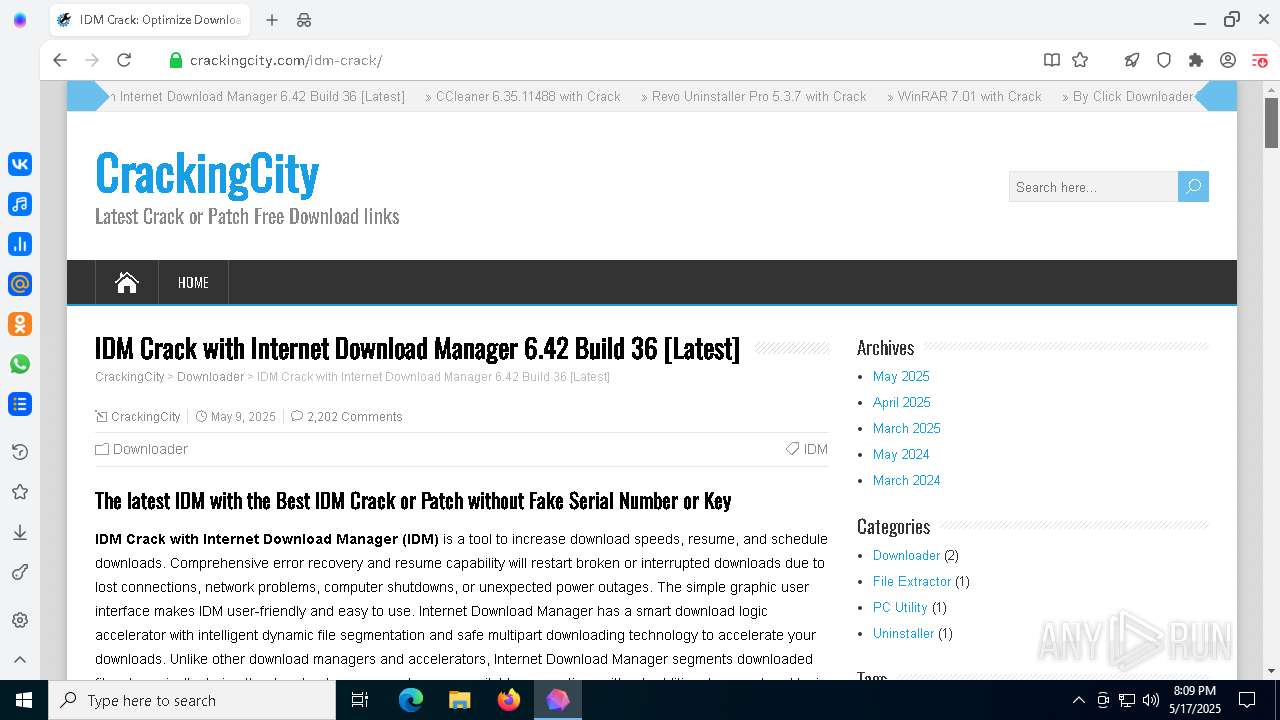Open the May 2025 archive
The width and height of the screenshot is (1280, 720).
[901, 376]
